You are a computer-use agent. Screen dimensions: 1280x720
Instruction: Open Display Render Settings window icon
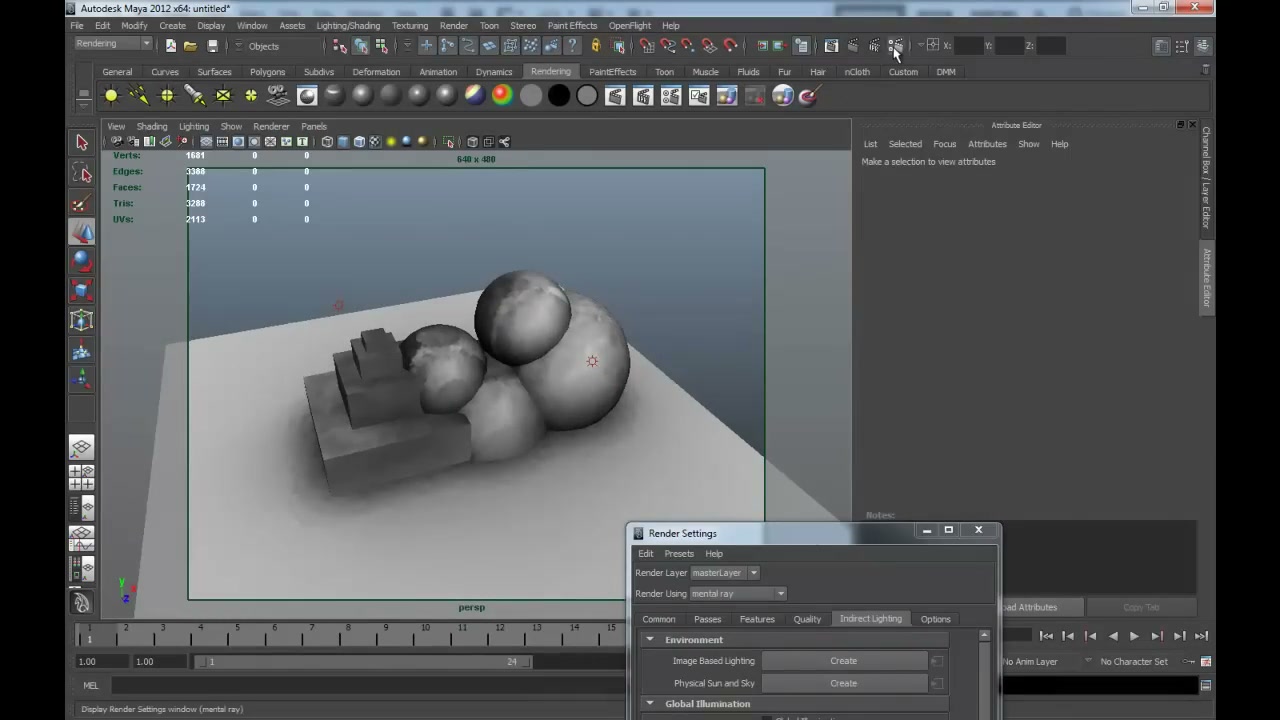(895, 46)
